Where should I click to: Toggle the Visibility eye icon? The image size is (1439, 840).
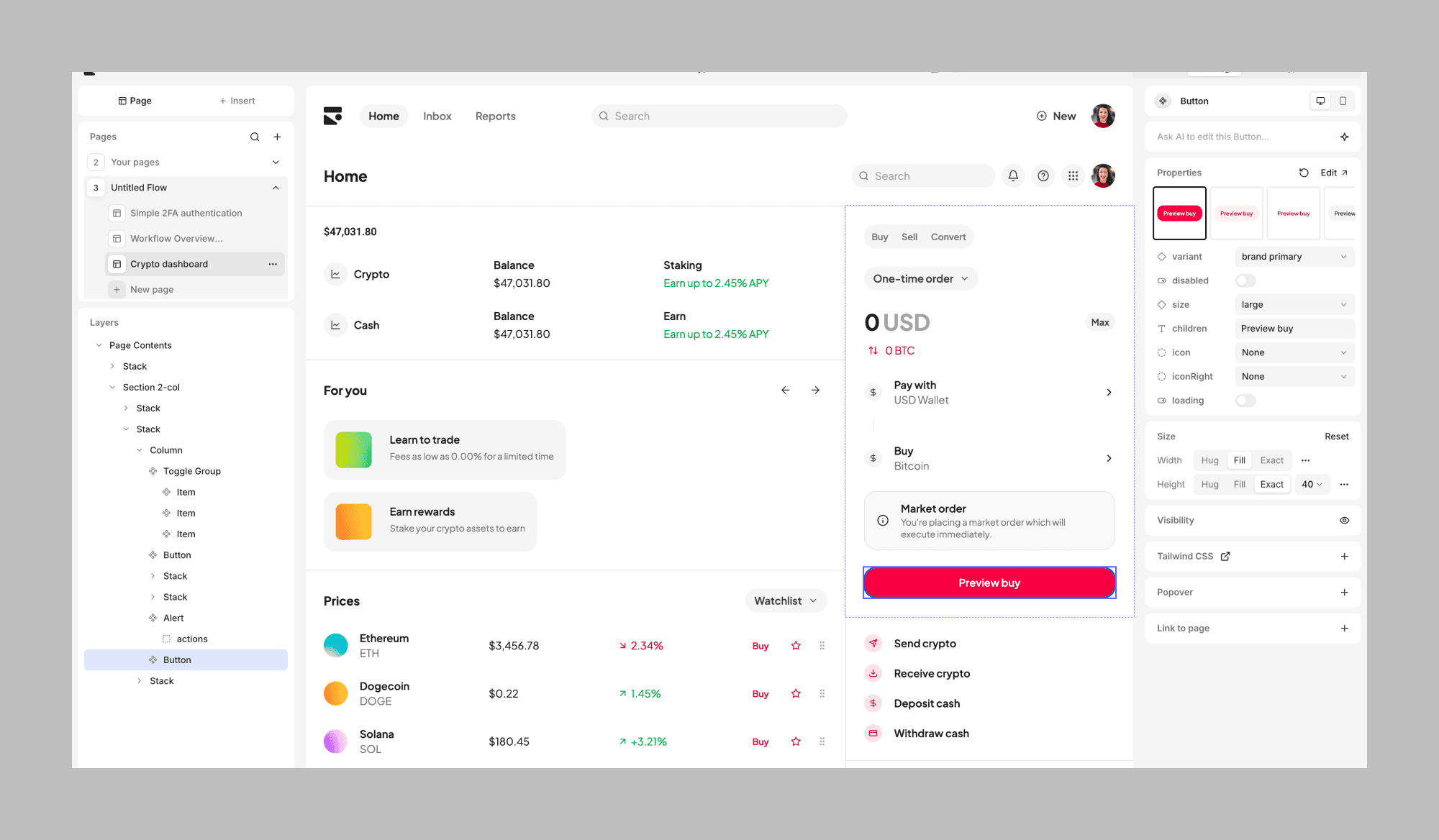[x=1344, y=521]
